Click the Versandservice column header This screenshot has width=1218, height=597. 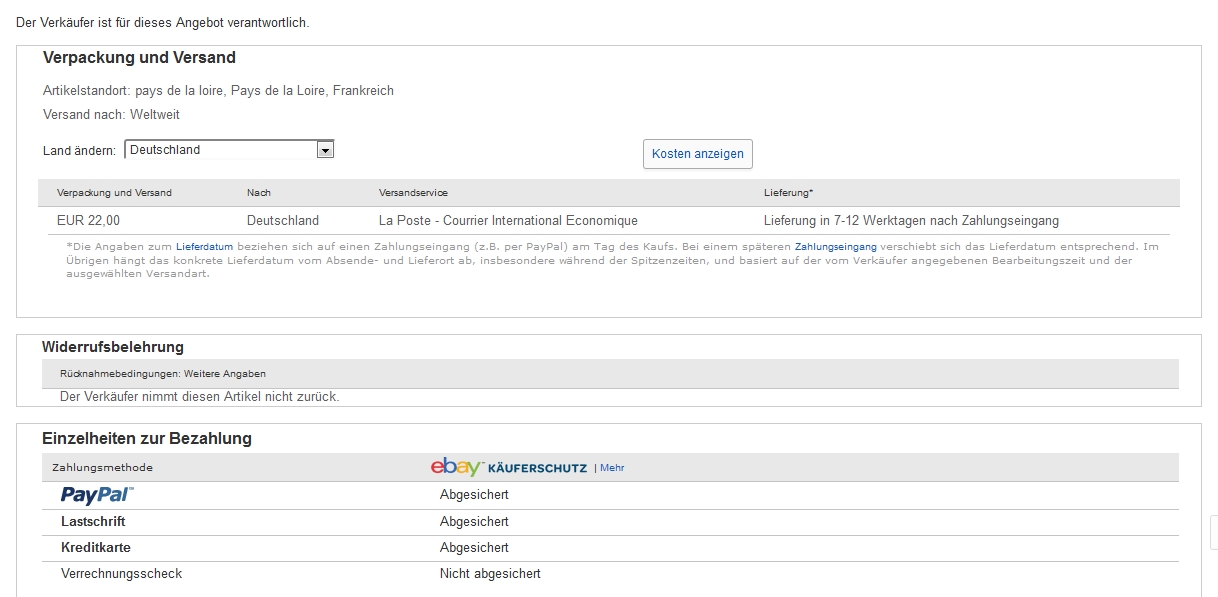413,193
